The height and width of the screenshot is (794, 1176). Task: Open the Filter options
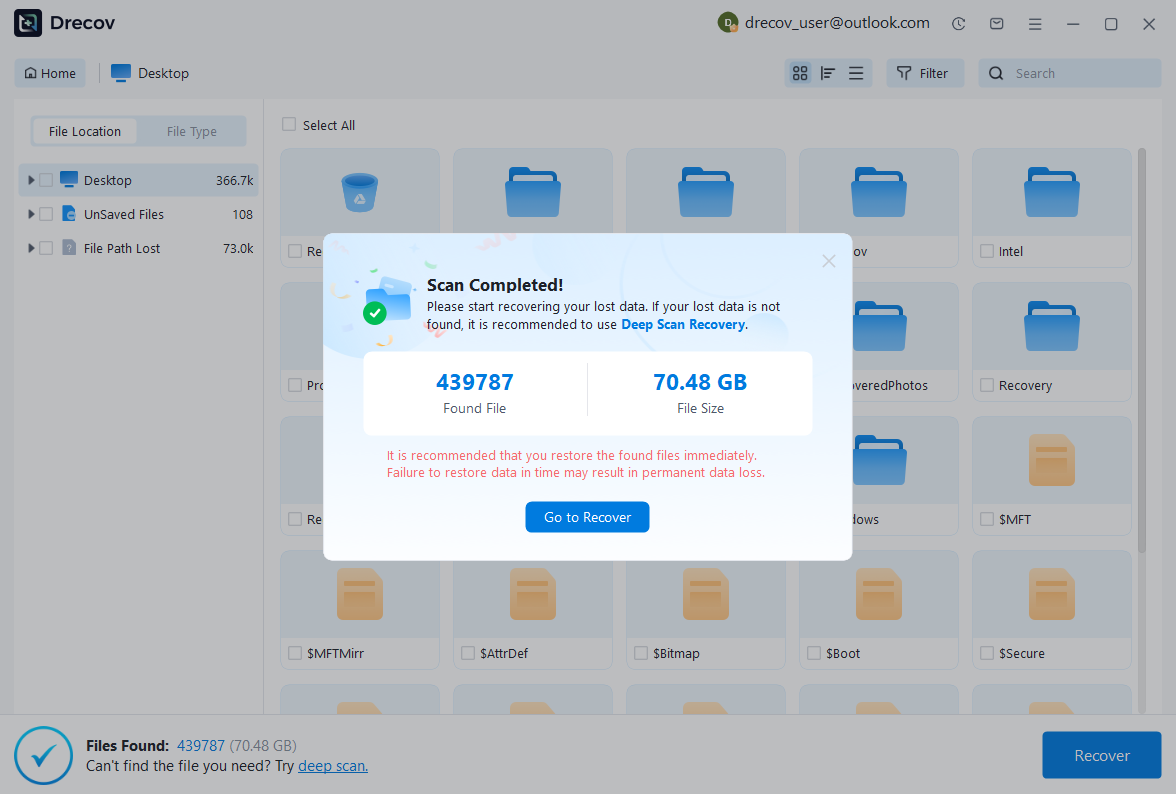coord(924,72)
